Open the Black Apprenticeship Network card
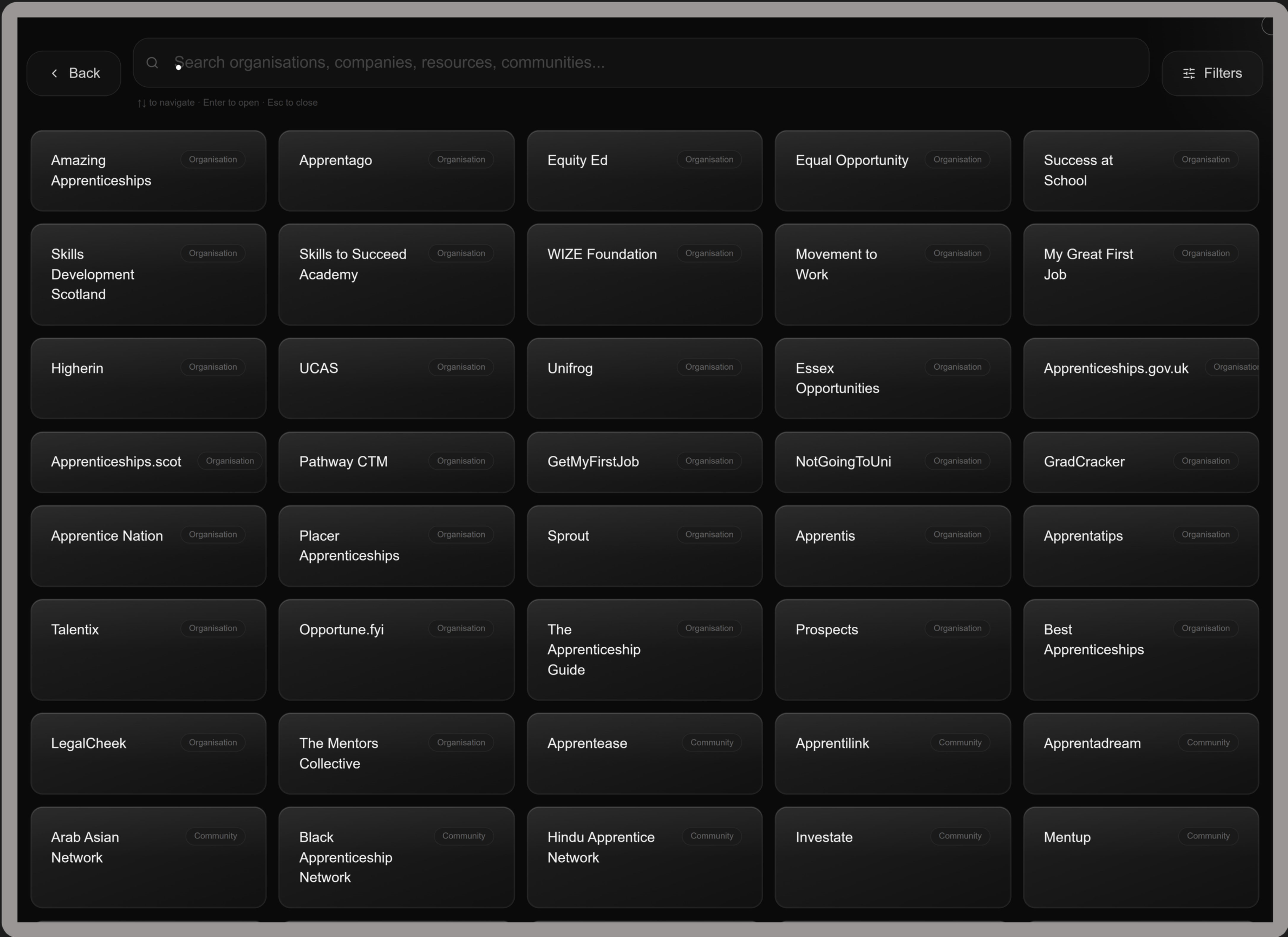Image resolution: width=1288 pixels, height=937 pixels. tap(396, 857)
